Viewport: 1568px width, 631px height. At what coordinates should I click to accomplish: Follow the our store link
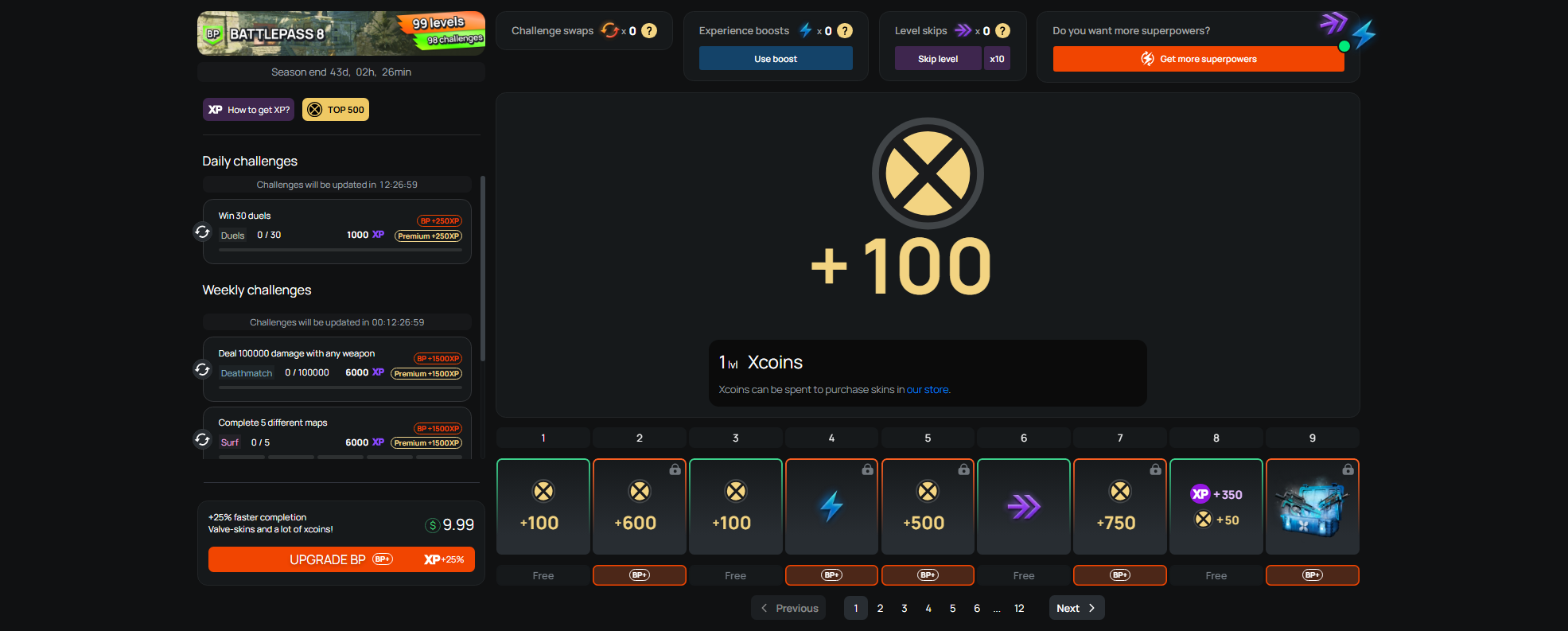point(928,390)
